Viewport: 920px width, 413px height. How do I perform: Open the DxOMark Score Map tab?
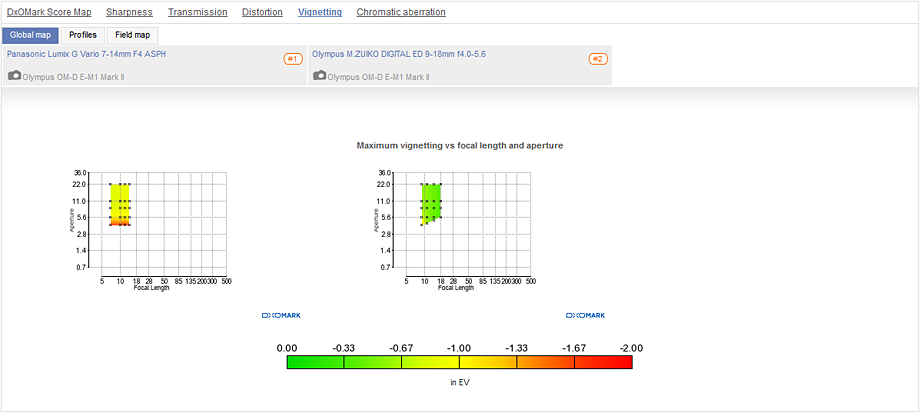point(49,12)
